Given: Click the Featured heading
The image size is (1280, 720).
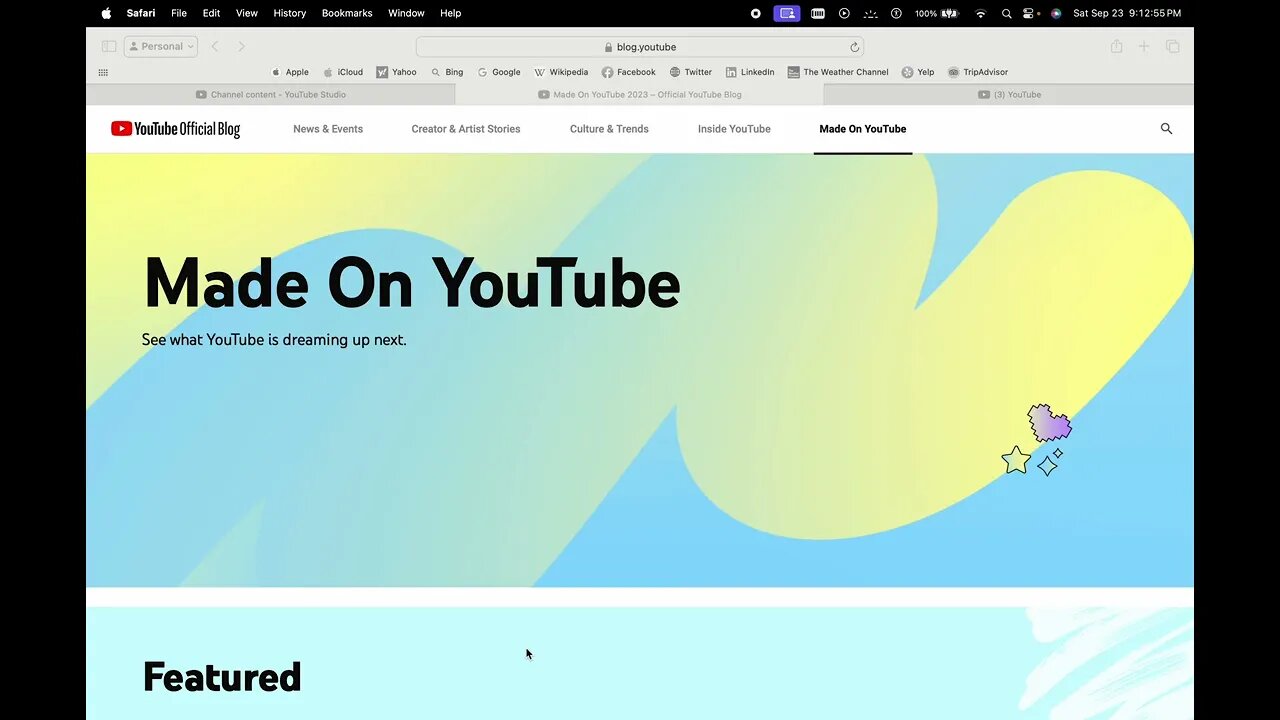Looking at the screenshot, I should click(x=222, y=677).
